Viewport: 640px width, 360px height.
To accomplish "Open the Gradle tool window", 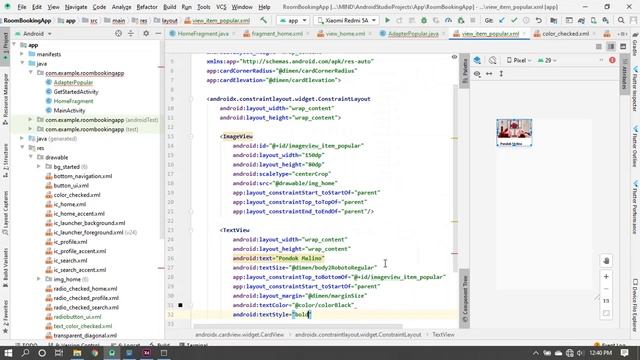I will point(635,45).
